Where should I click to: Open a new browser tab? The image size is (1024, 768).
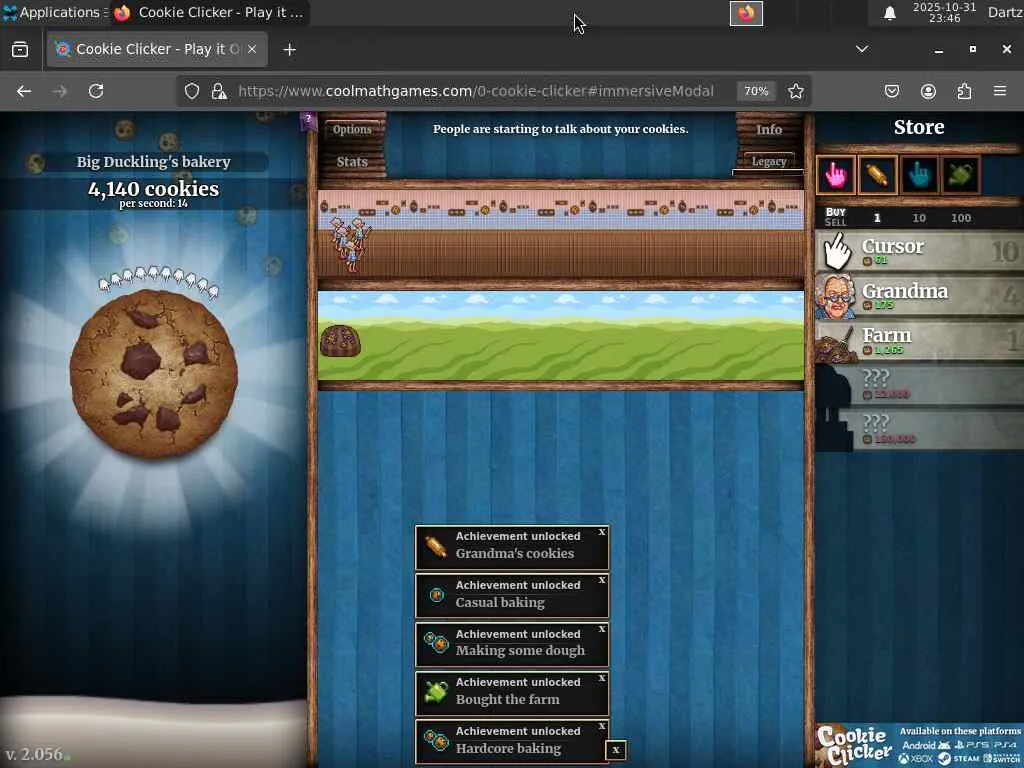click(289, 50)
